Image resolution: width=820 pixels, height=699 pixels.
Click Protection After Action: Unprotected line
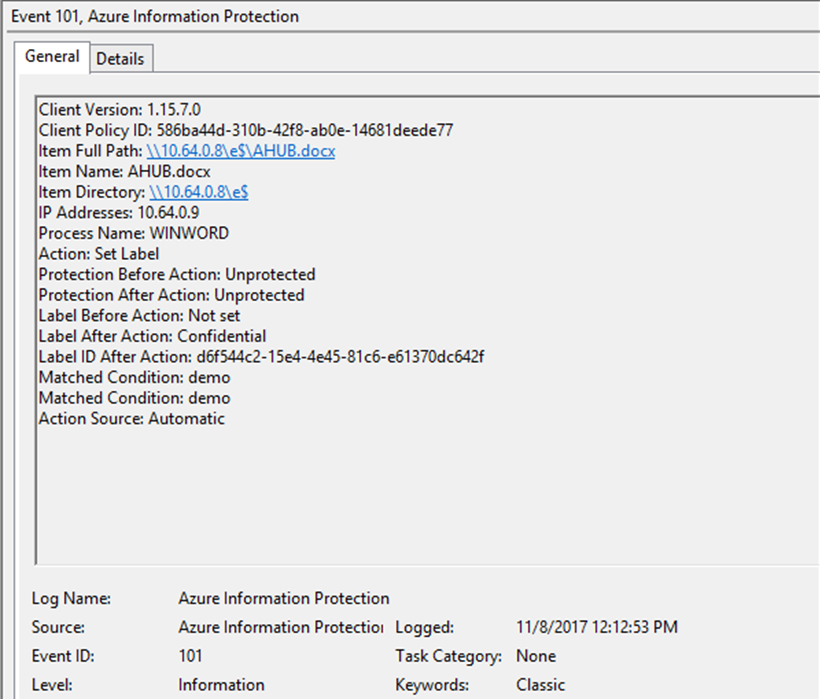click(172, 295)
